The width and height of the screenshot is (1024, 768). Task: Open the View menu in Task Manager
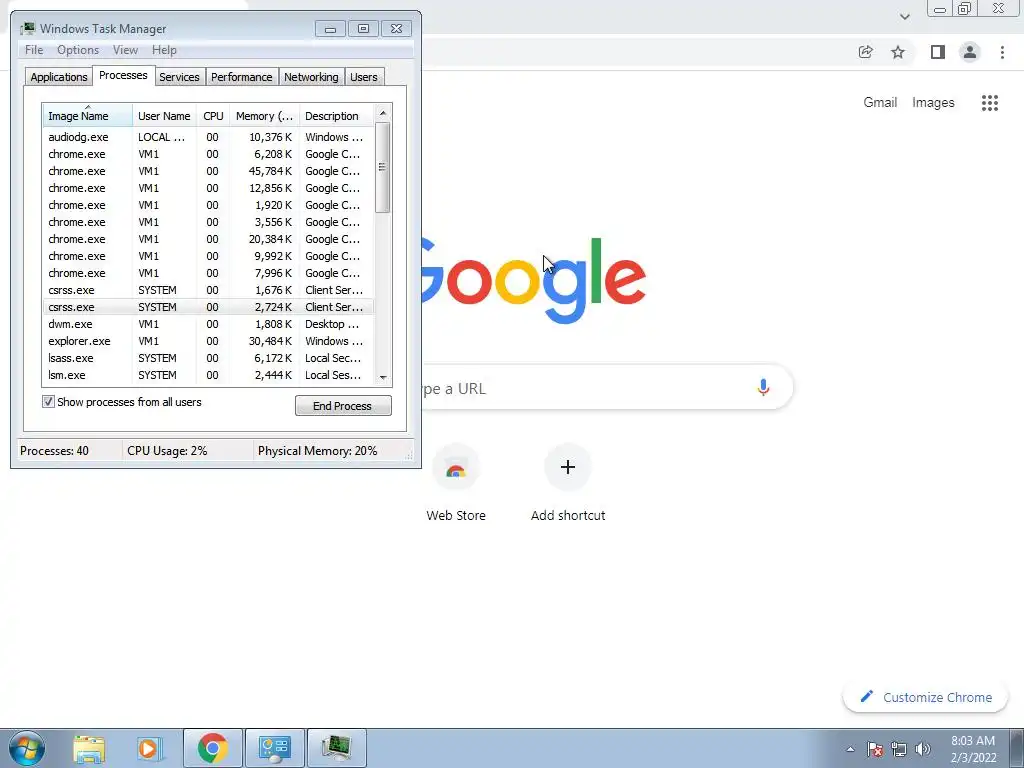(x=125, y=50)
